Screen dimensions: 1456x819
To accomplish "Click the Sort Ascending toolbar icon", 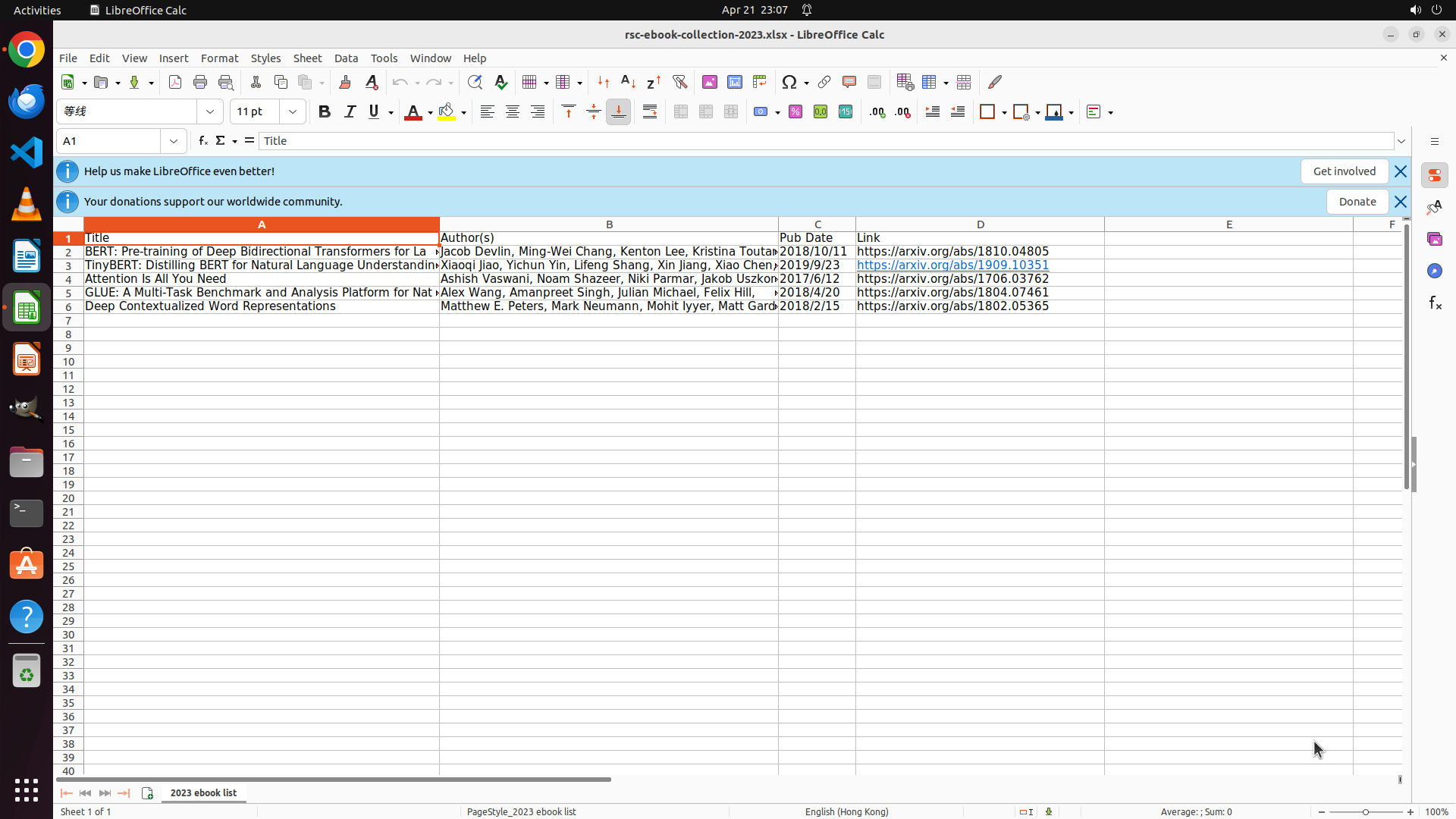I will [628, 82].
